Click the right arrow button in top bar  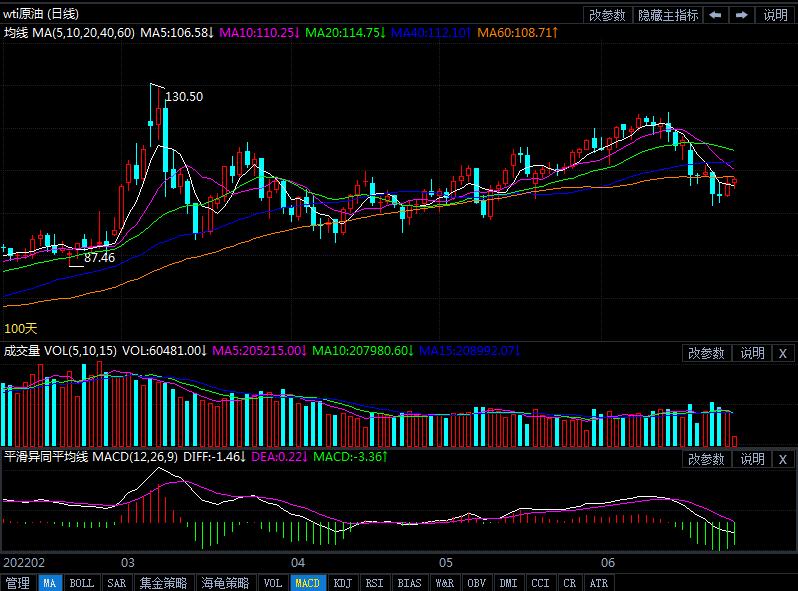click(741, 15)
